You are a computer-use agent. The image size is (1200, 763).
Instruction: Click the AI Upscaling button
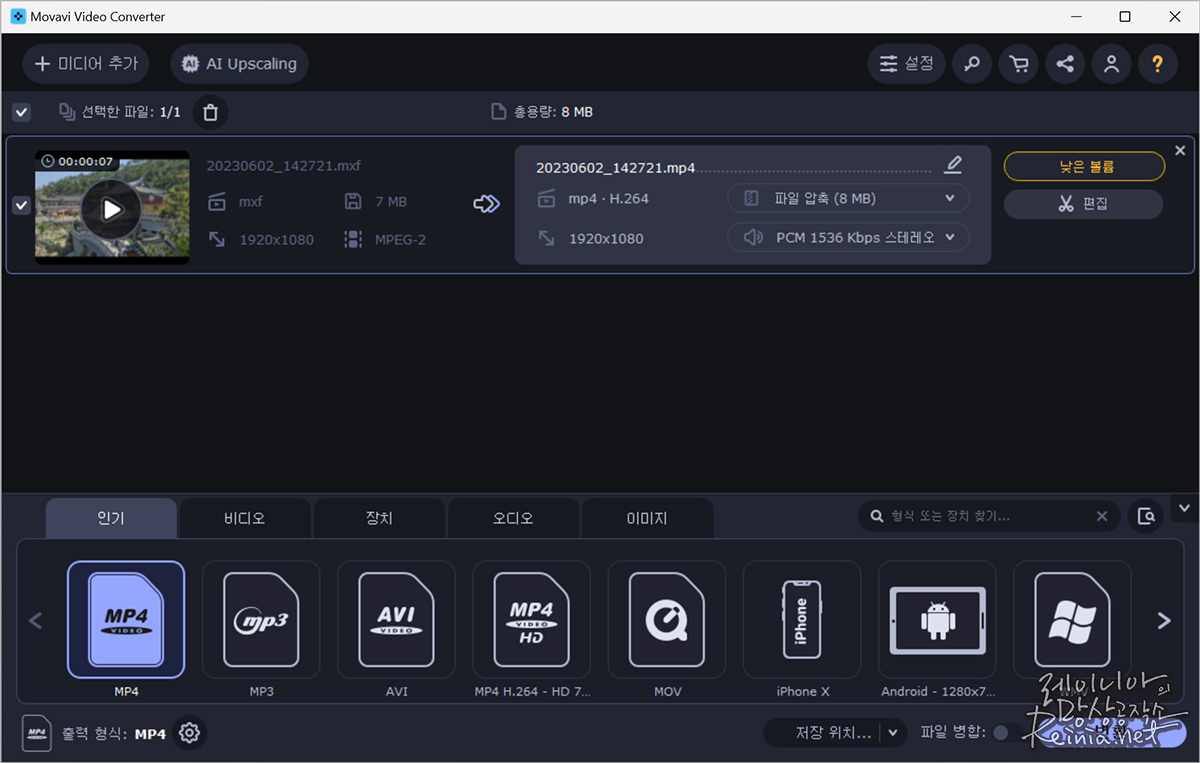pyautogui.click(x=239, y=64)
